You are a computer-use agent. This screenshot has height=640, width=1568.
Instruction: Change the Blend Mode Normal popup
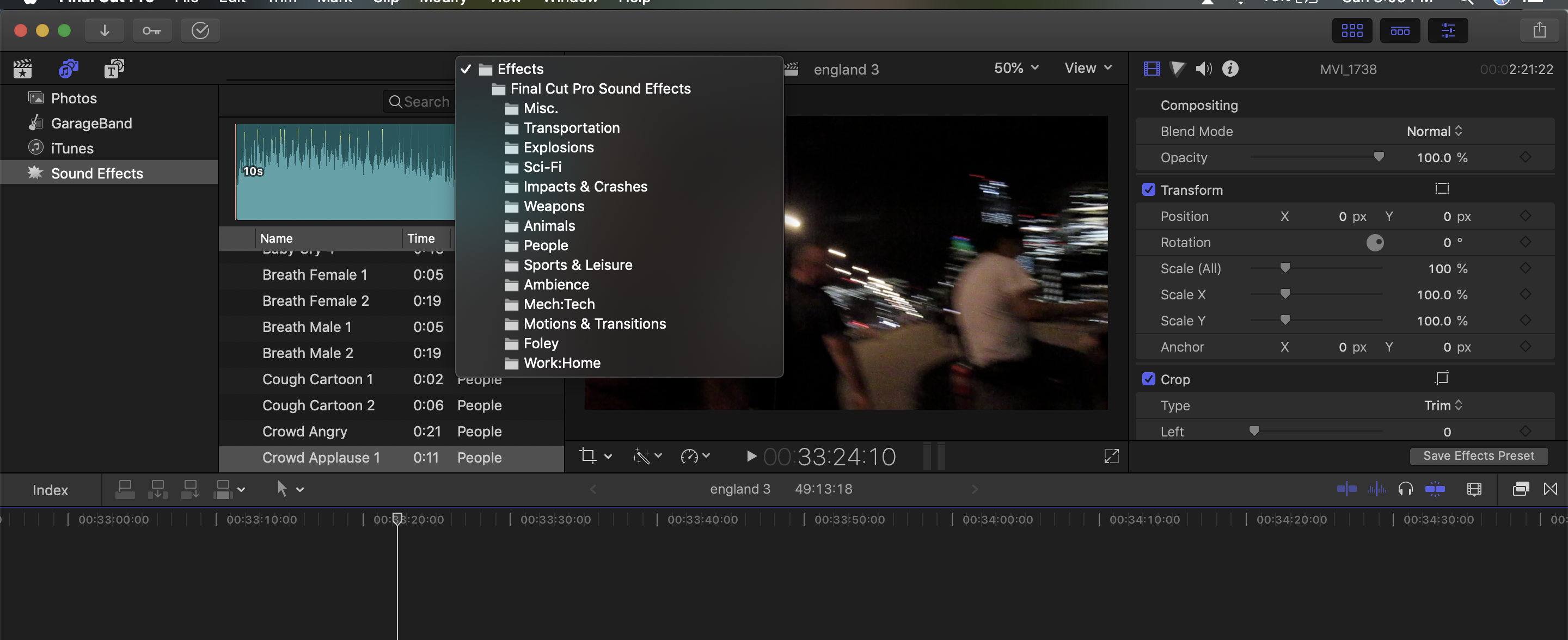coord(1434,131)
